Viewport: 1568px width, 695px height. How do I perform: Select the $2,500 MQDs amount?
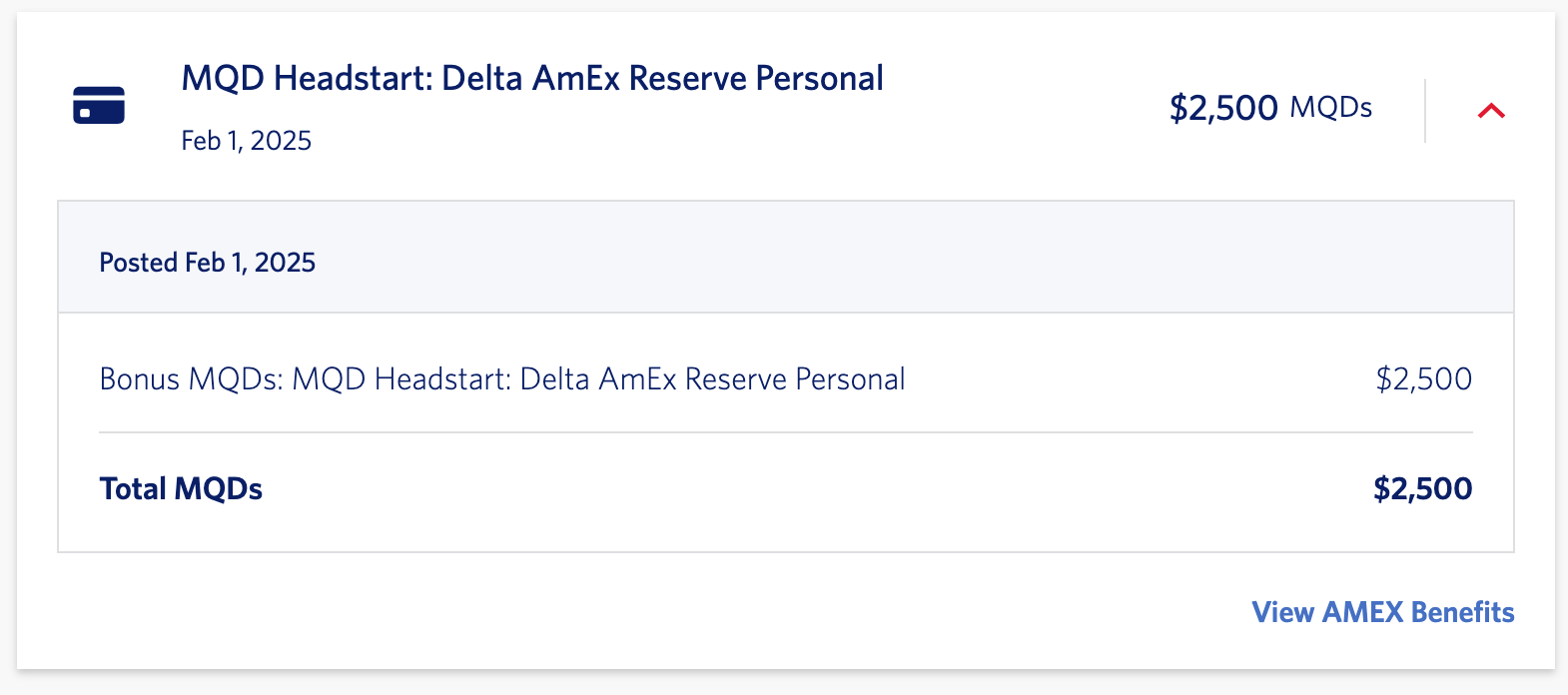pyautogui.click(x=1270, y=108)
